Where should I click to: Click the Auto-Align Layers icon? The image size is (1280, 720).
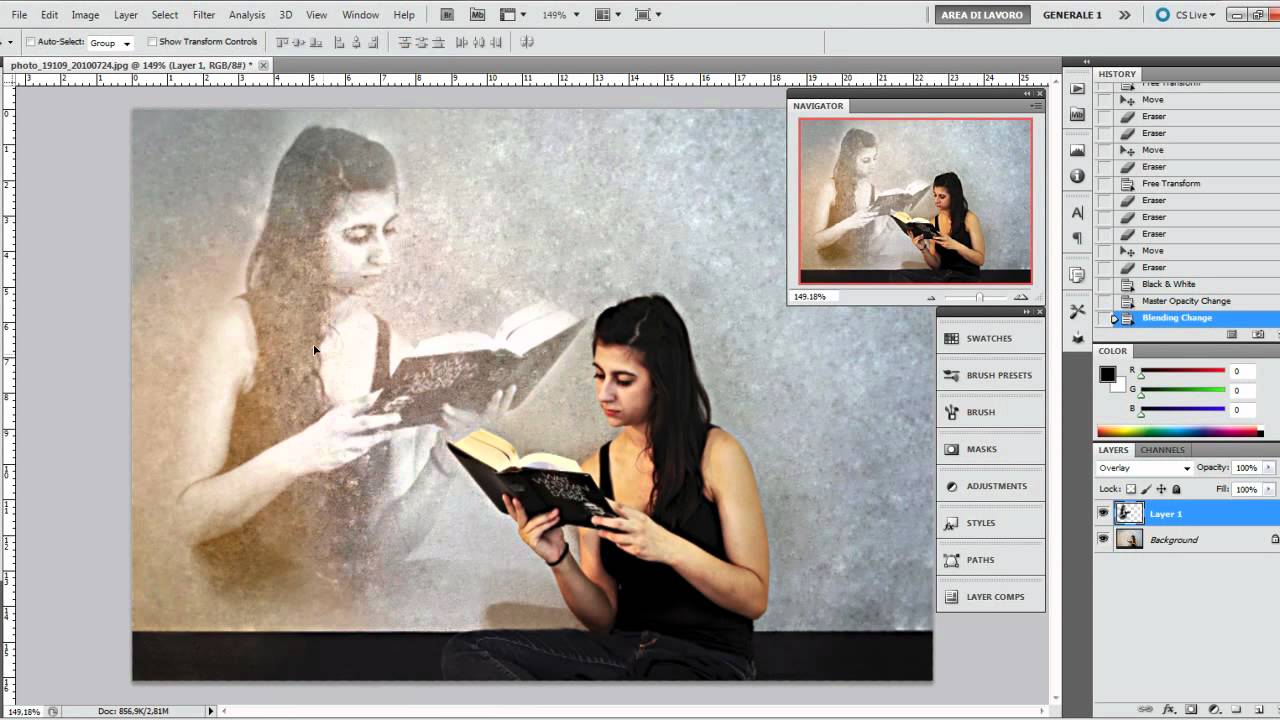coord(527,42)
